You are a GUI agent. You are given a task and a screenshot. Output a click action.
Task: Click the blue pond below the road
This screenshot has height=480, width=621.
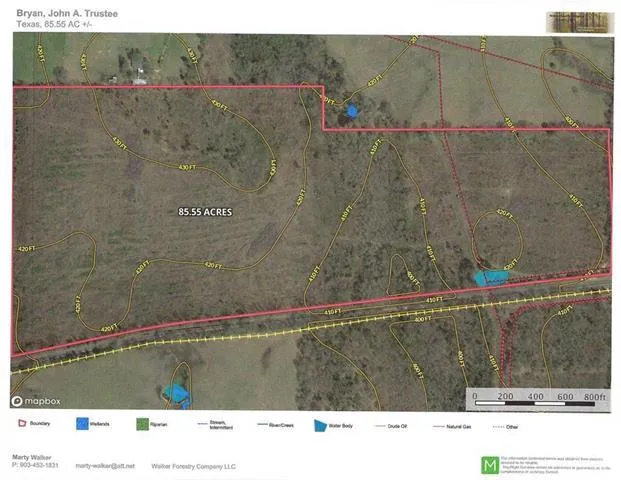176,393
